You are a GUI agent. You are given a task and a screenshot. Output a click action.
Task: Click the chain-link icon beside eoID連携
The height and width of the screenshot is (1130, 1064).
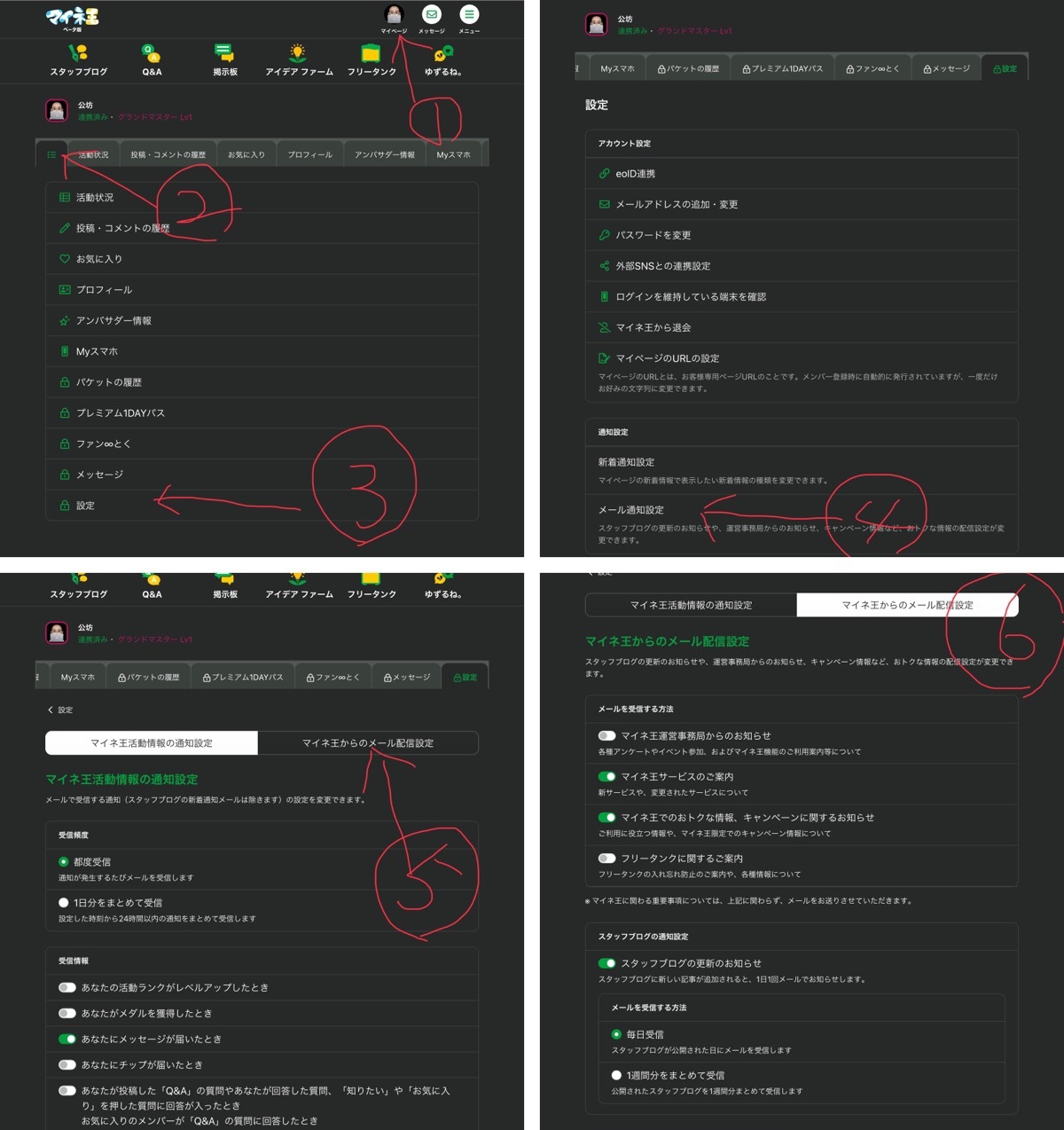tap(604, 174)
